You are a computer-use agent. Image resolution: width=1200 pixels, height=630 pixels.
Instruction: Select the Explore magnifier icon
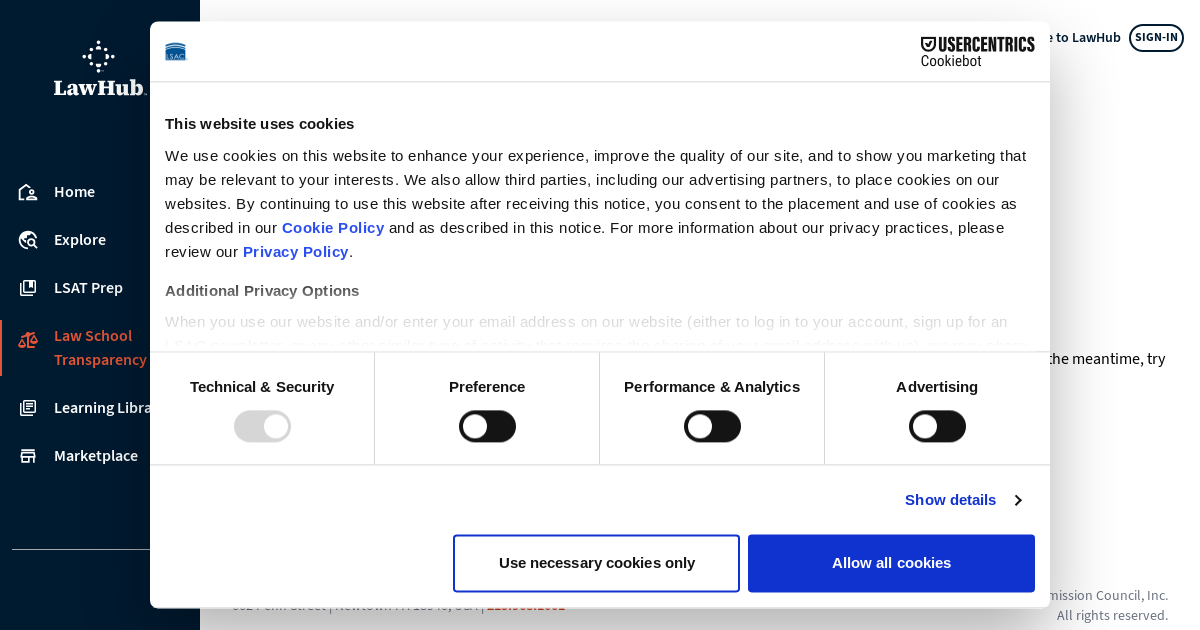28,240
